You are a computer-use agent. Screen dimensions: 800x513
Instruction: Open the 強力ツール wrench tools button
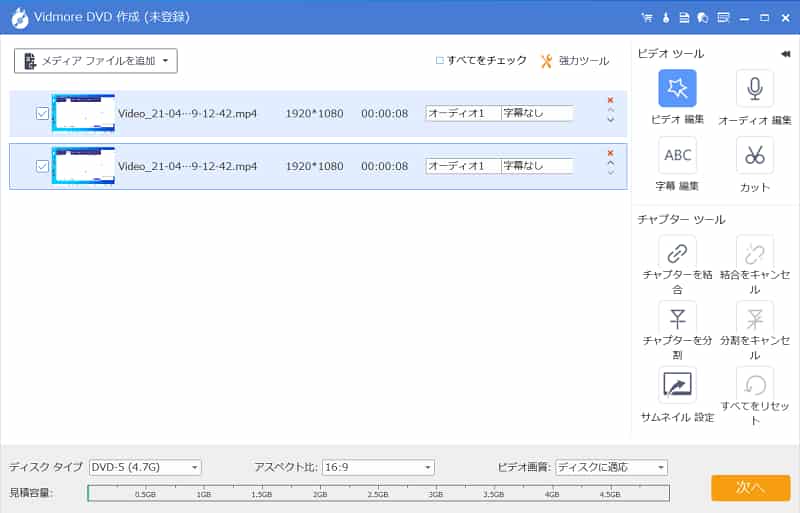coord(574,61)
